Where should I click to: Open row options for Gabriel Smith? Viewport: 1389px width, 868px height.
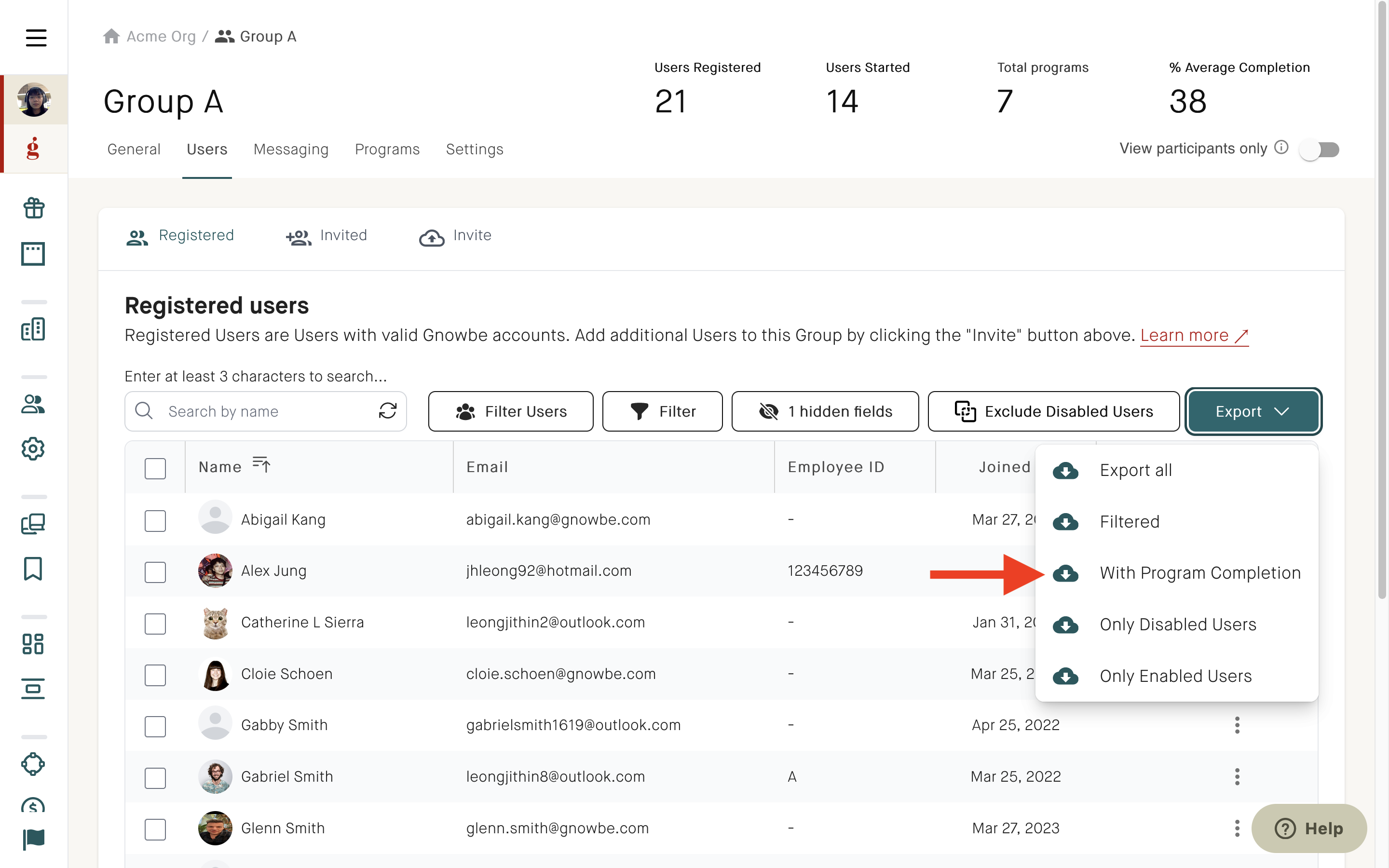1237,777
